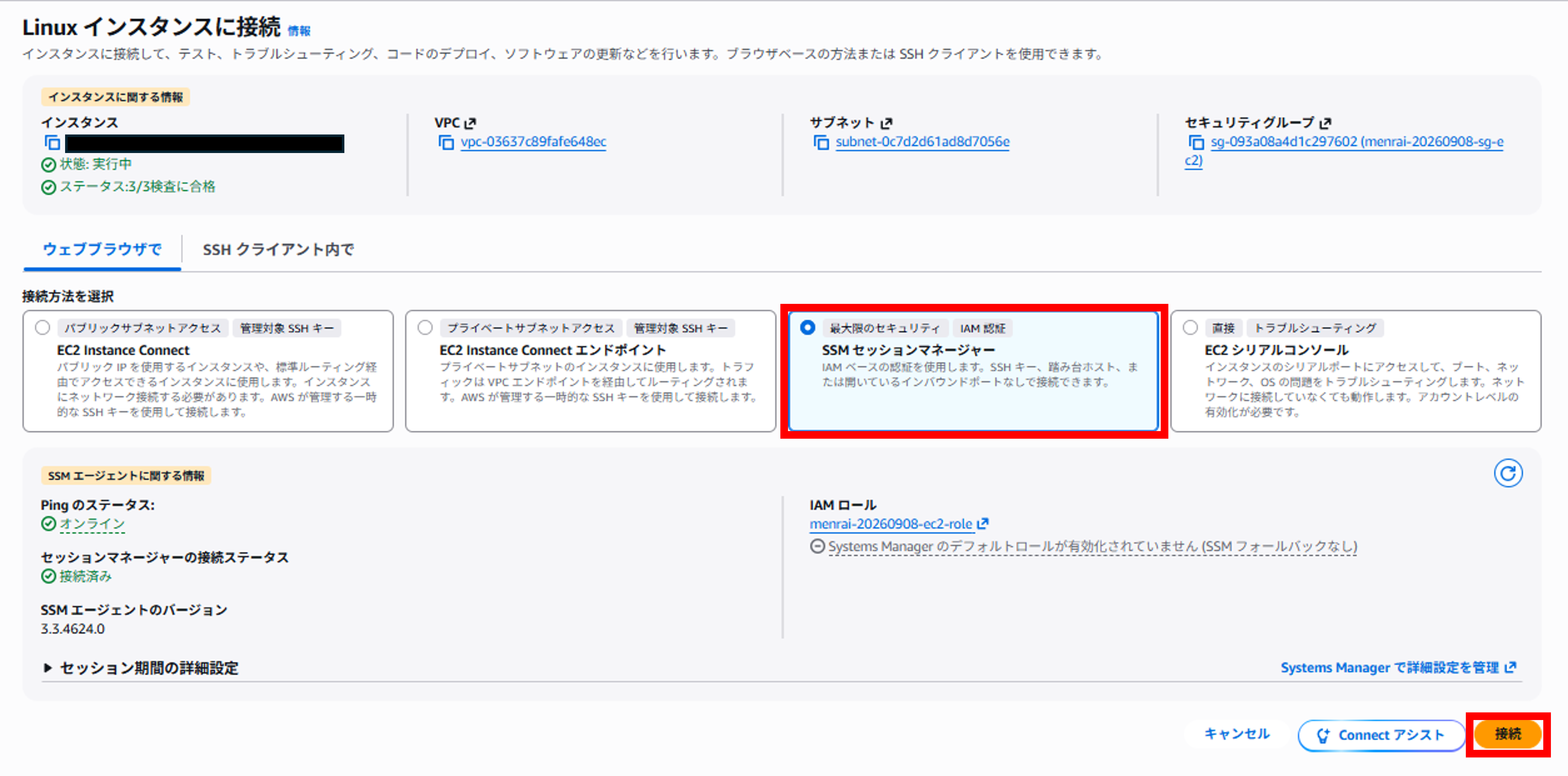Open the subnet link subnet-0c7d2d61ad8d7056e

point(922,142)
